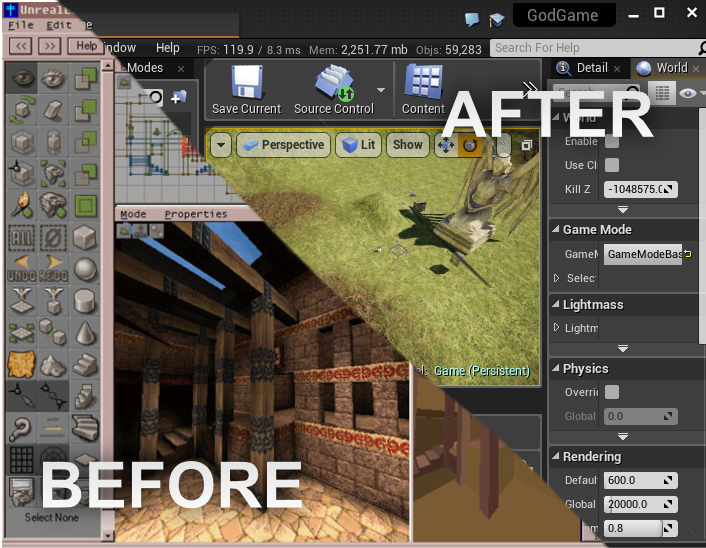Open the graduation cap tutorials icon

click(497, 19)
